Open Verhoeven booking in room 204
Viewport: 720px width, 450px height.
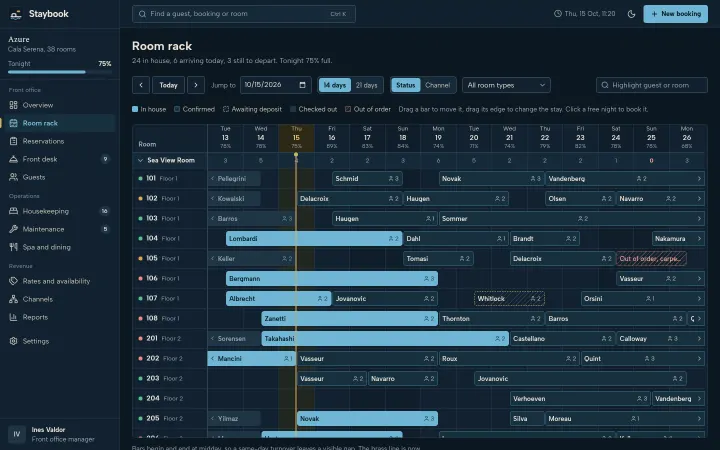coord(580,399)
